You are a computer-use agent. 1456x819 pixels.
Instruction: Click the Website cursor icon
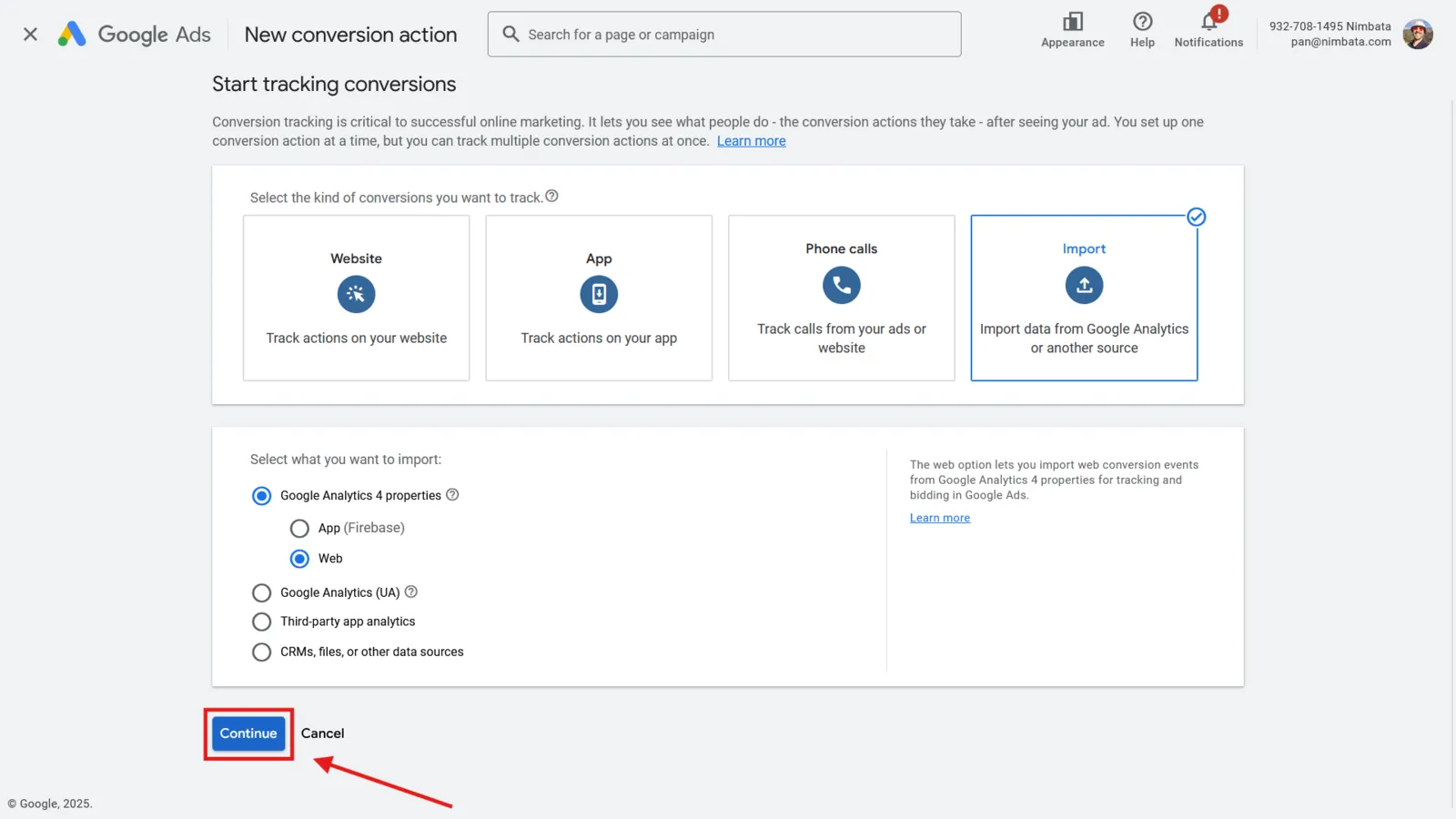(356, 294)
